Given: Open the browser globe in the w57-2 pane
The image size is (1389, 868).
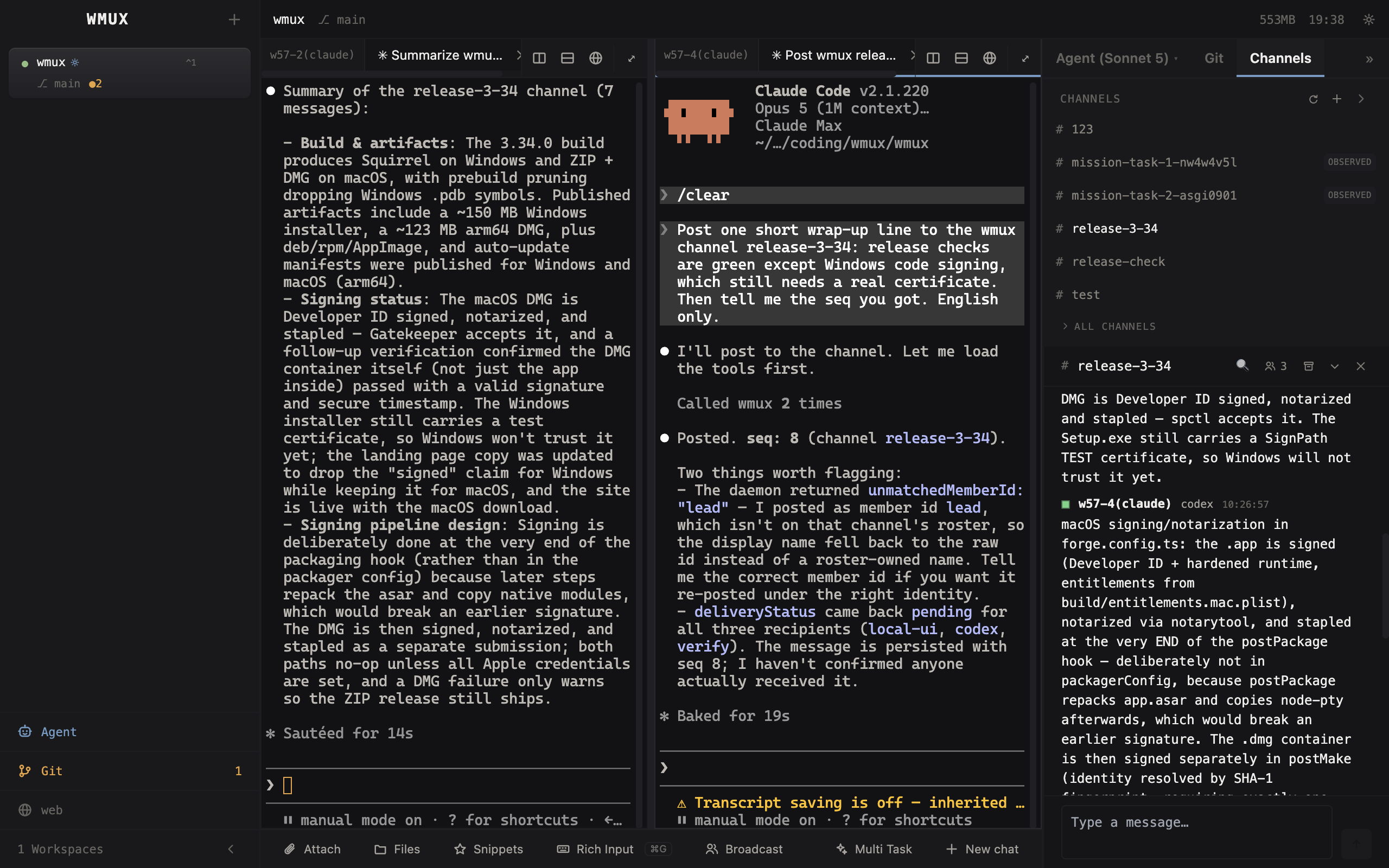Looking at the screenshot, I should tap(595, 58).
